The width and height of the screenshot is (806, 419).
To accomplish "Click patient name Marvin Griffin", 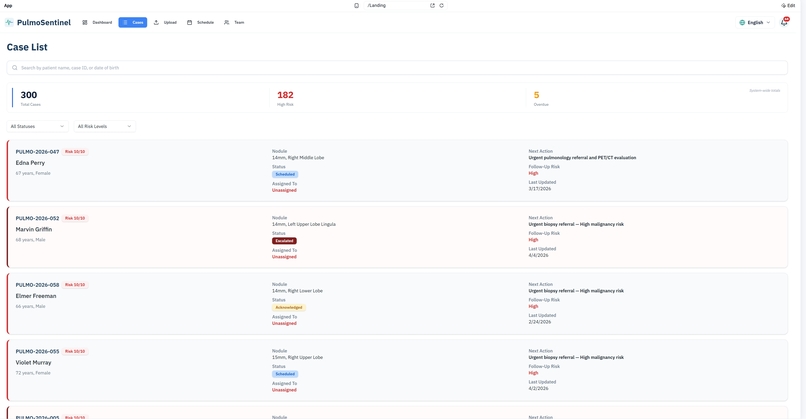I will point(34,229).
